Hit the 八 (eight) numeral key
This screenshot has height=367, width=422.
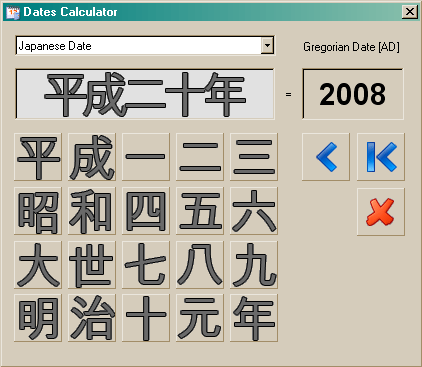click(x=200, y=265)
